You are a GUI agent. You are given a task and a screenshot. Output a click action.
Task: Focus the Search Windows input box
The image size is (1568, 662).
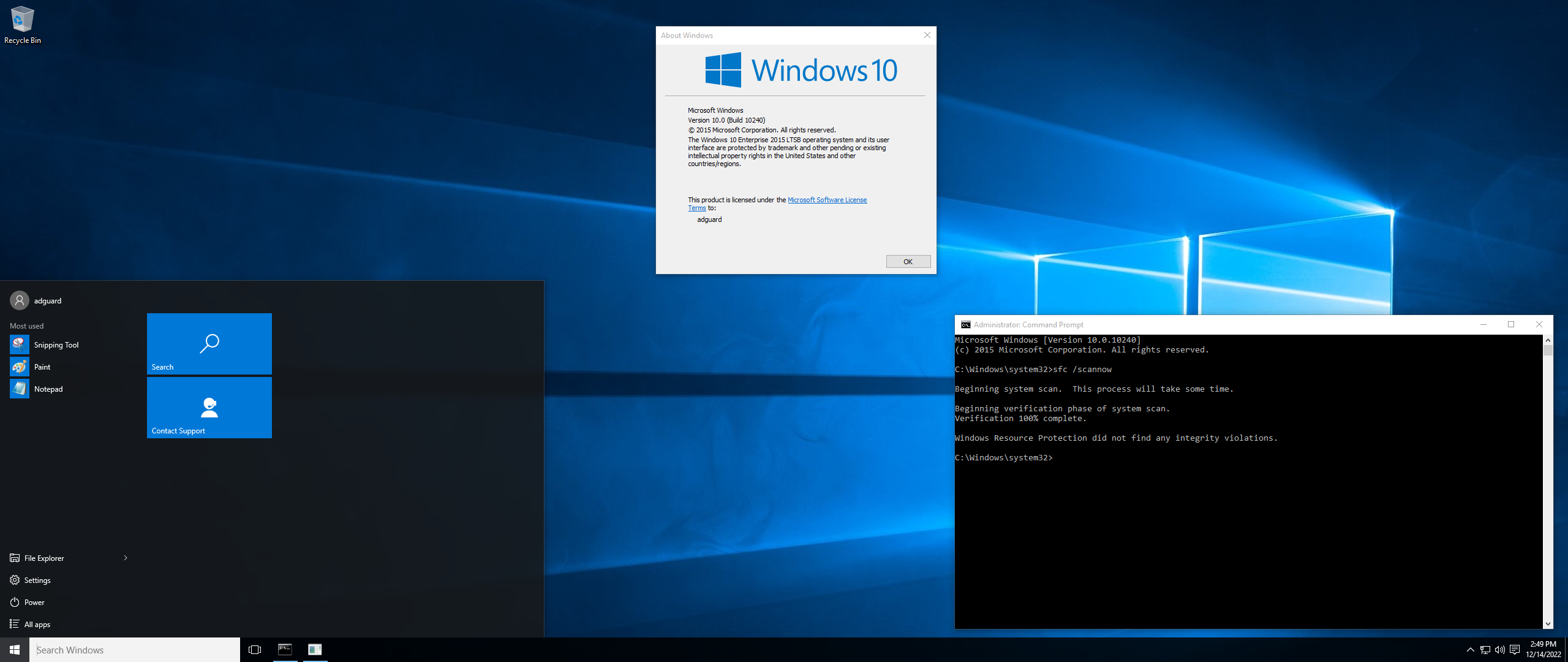click(135, 650)
